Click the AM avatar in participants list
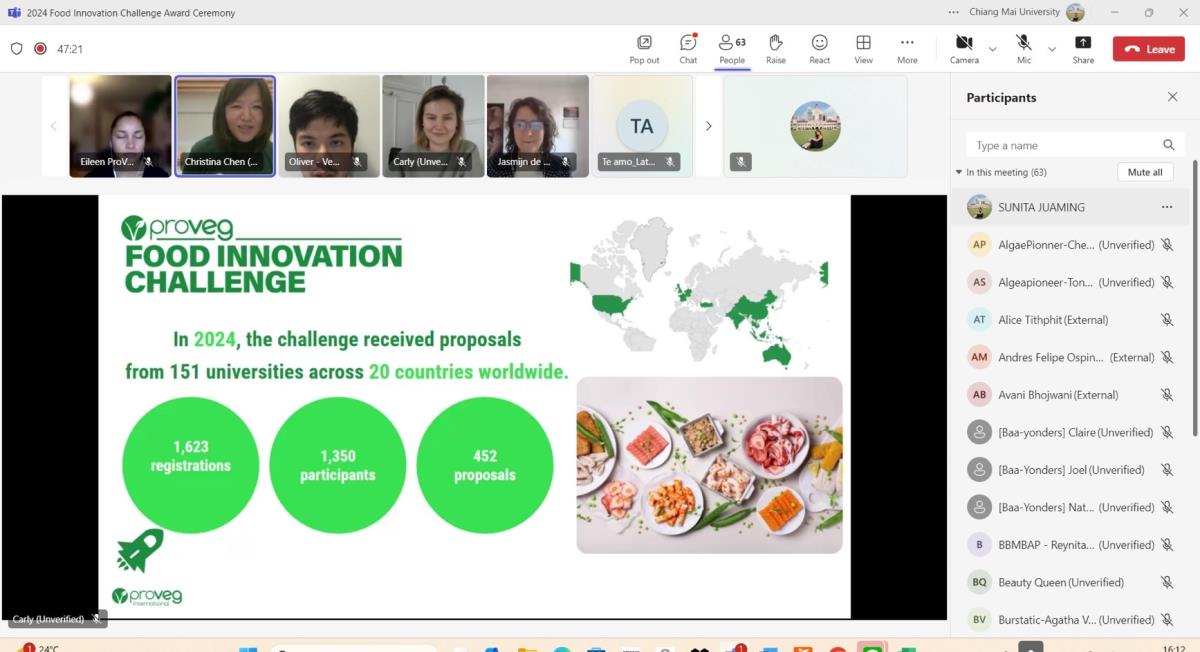This screenshot has height=652, width=1200. [979, 357]
